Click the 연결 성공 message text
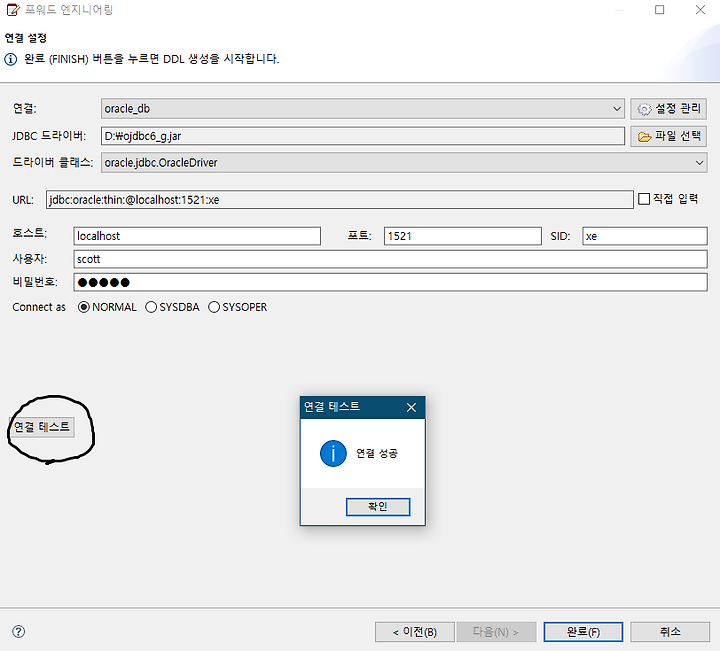 377,454
